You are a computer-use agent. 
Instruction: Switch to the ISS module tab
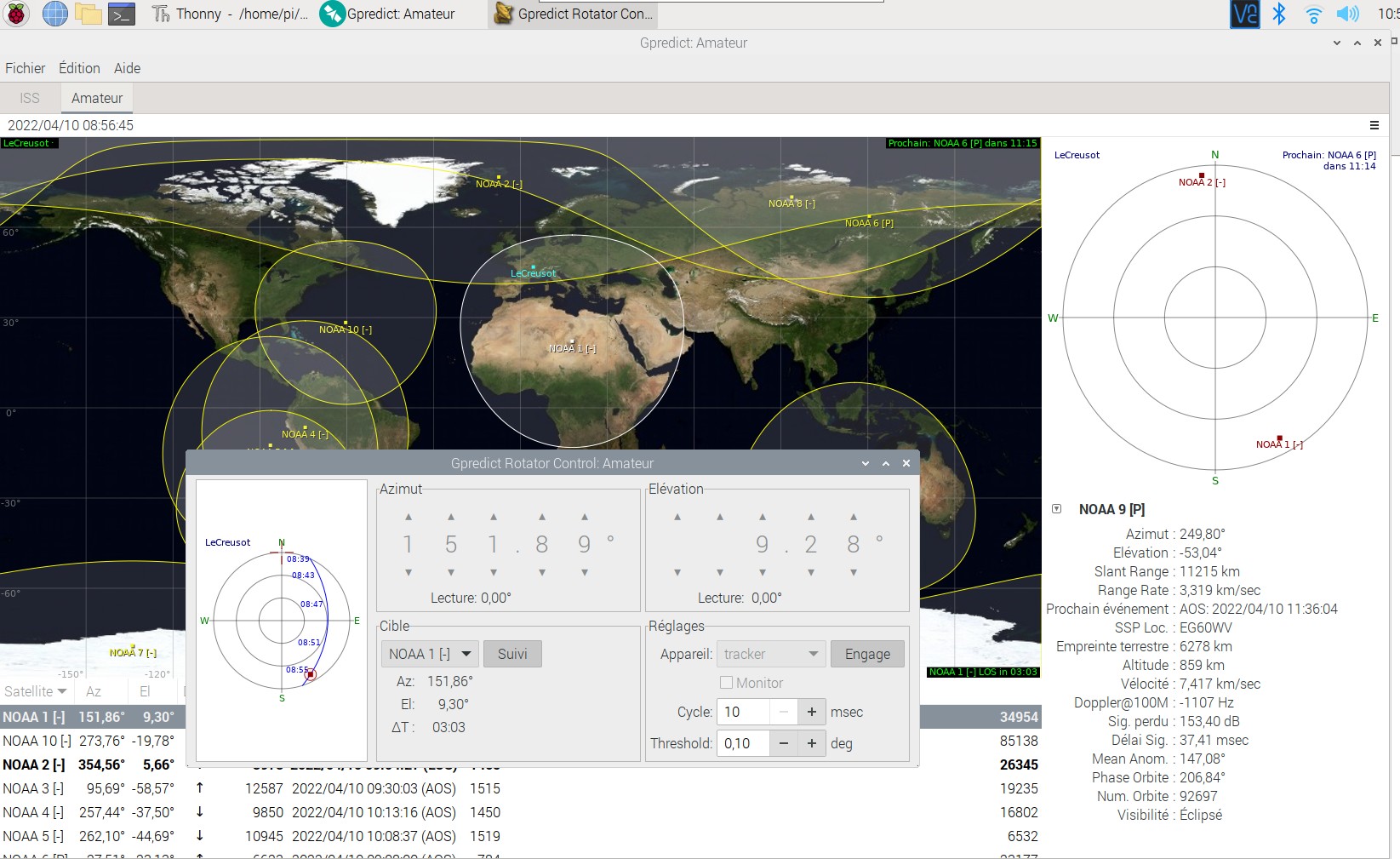click(30, 98)
